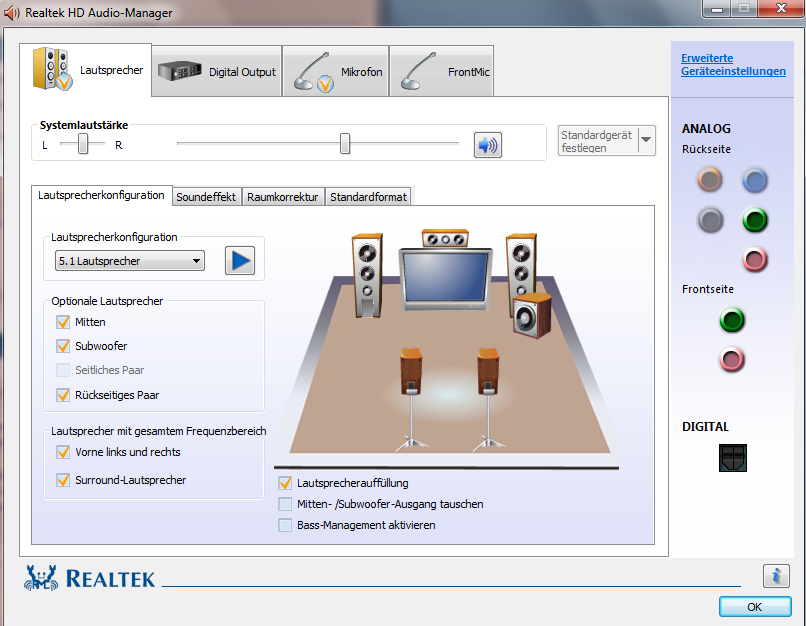The height and width of the screenshot is (626, 806).
Task: Enable Mitten-/Subwoofer-Ausgang tauschen
Action: pos(285,504)
